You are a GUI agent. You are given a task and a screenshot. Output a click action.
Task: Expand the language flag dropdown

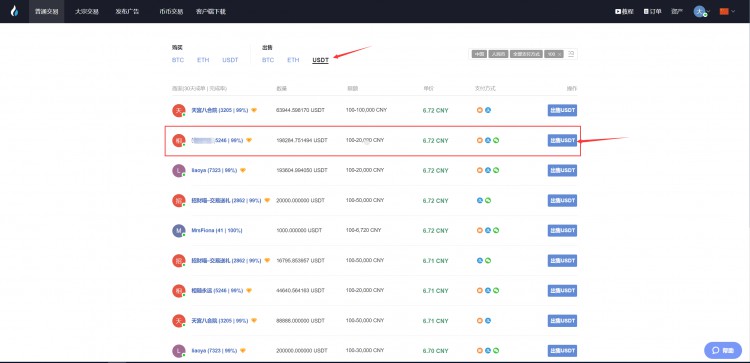pyautogui.click(x=728, y=11)
